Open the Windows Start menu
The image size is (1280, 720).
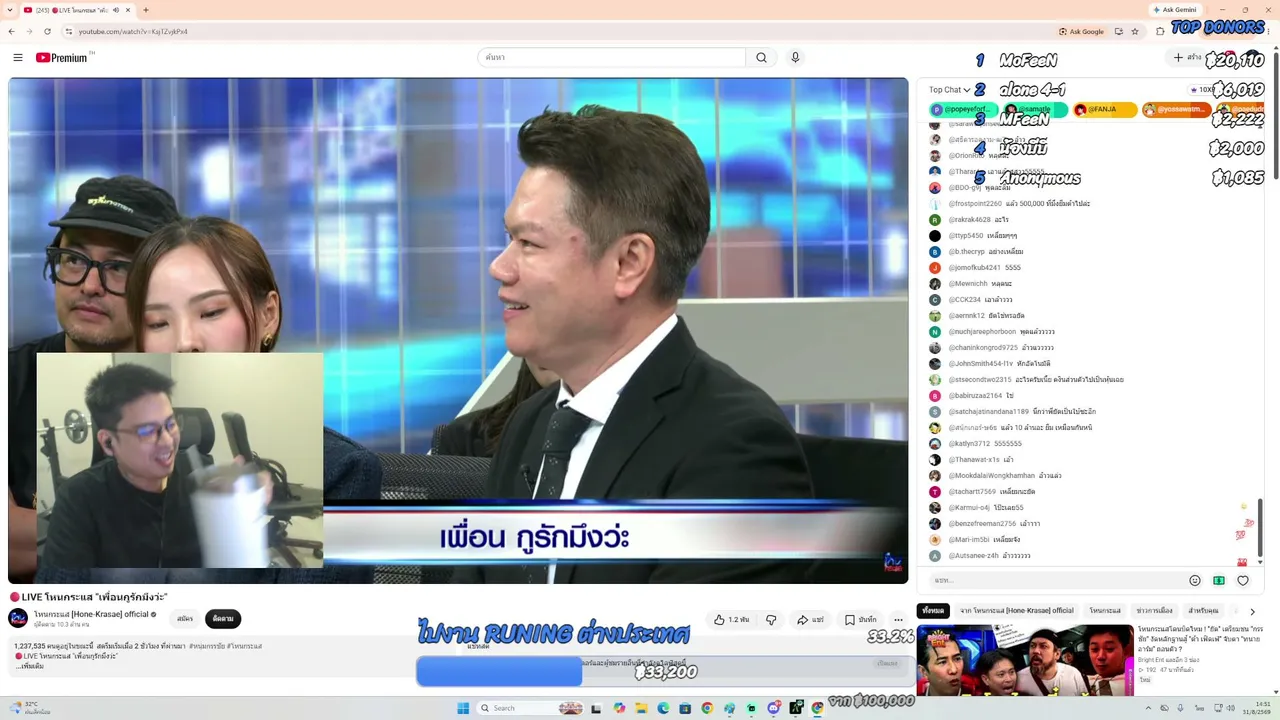(x=463, y=708)
